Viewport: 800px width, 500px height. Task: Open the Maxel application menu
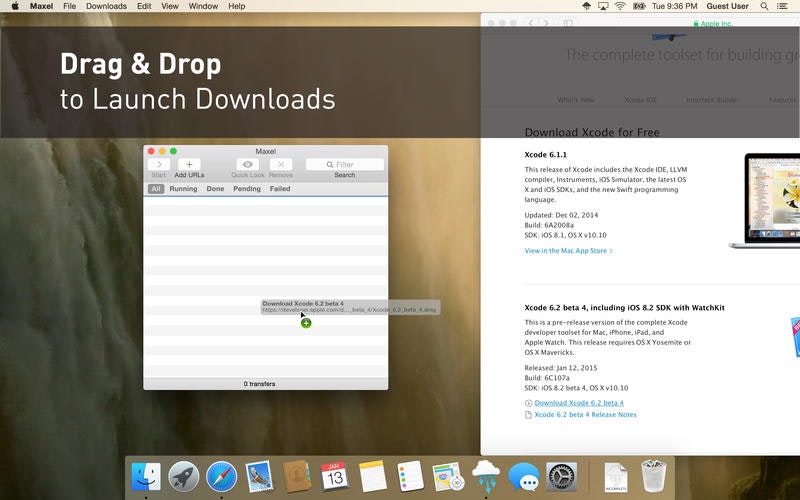pos(41,6)
